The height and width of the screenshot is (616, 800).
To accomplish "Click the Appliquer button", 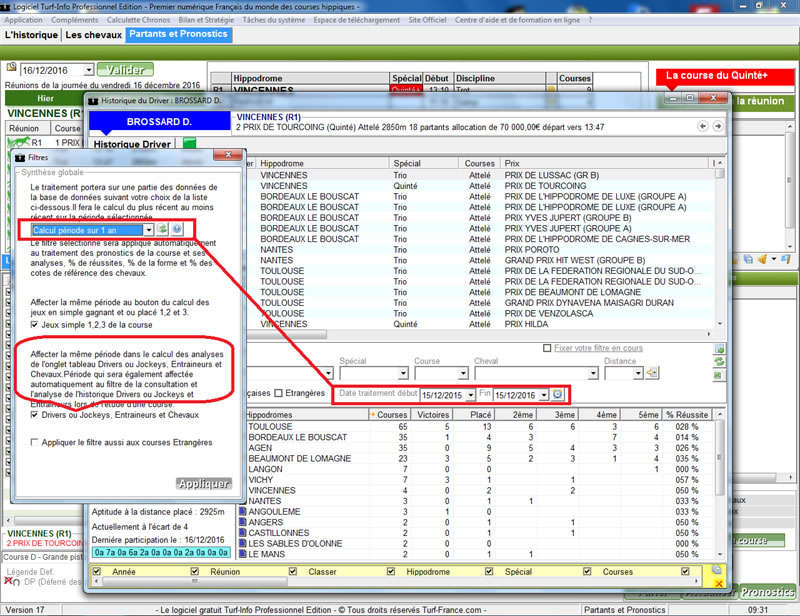I will 203,483.
